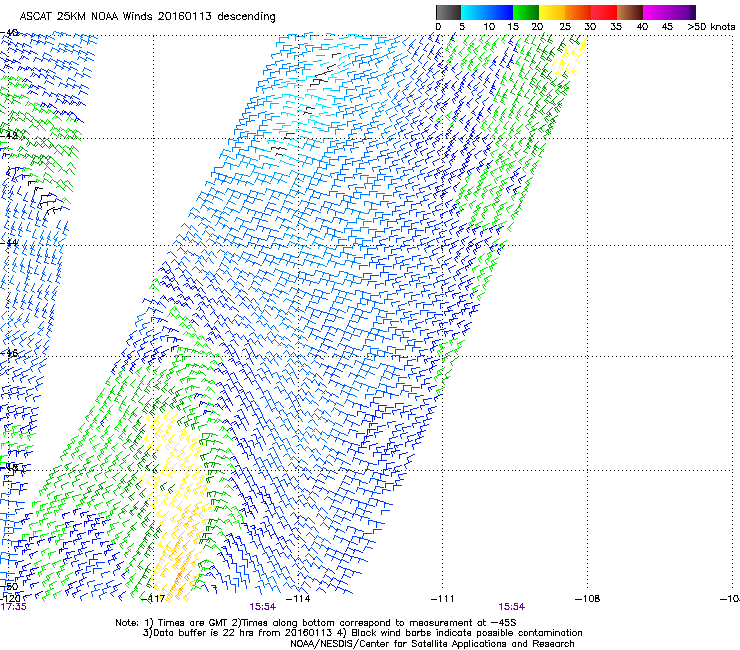
Task: Click the '-44' latitude label
Action: pos(9,243)
